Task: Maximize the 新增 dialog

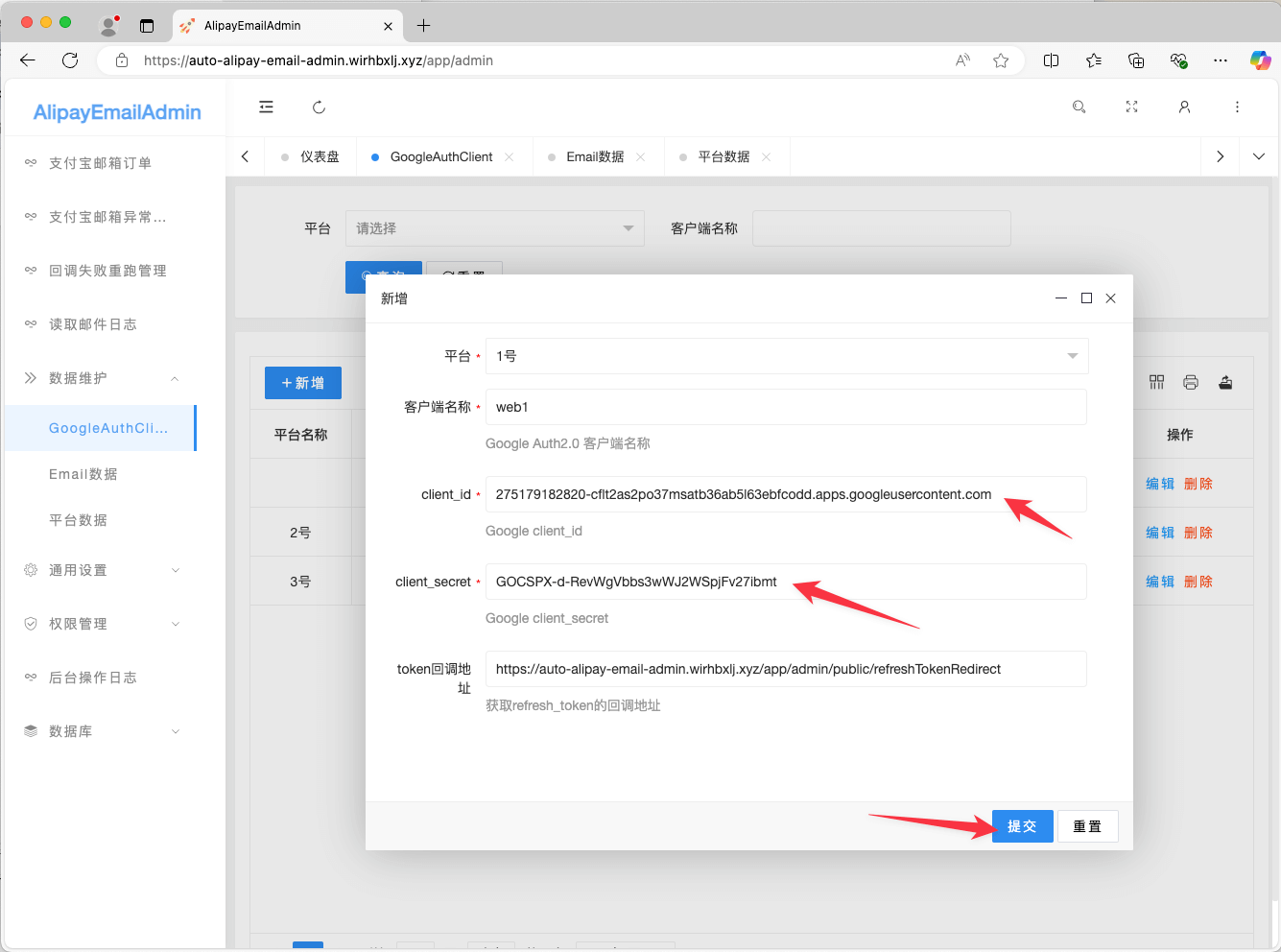Action: tap(1086, 298)
